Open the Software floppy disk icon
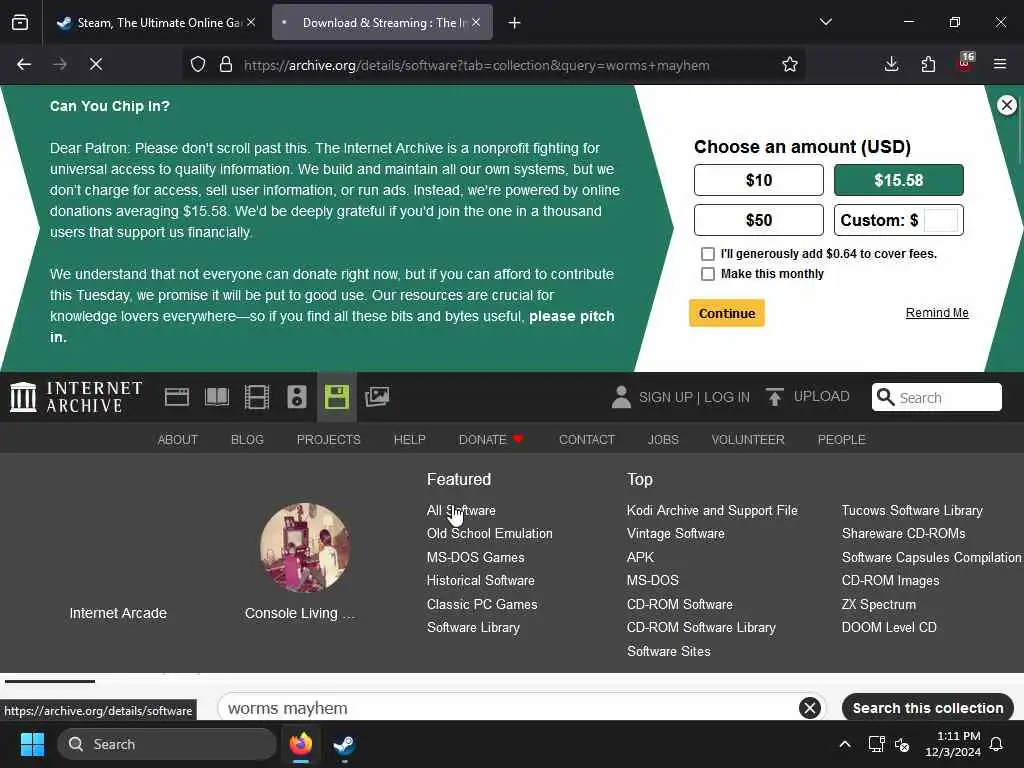The height and width of the screenshot is (768, 1024). click(x=337, y=397)
